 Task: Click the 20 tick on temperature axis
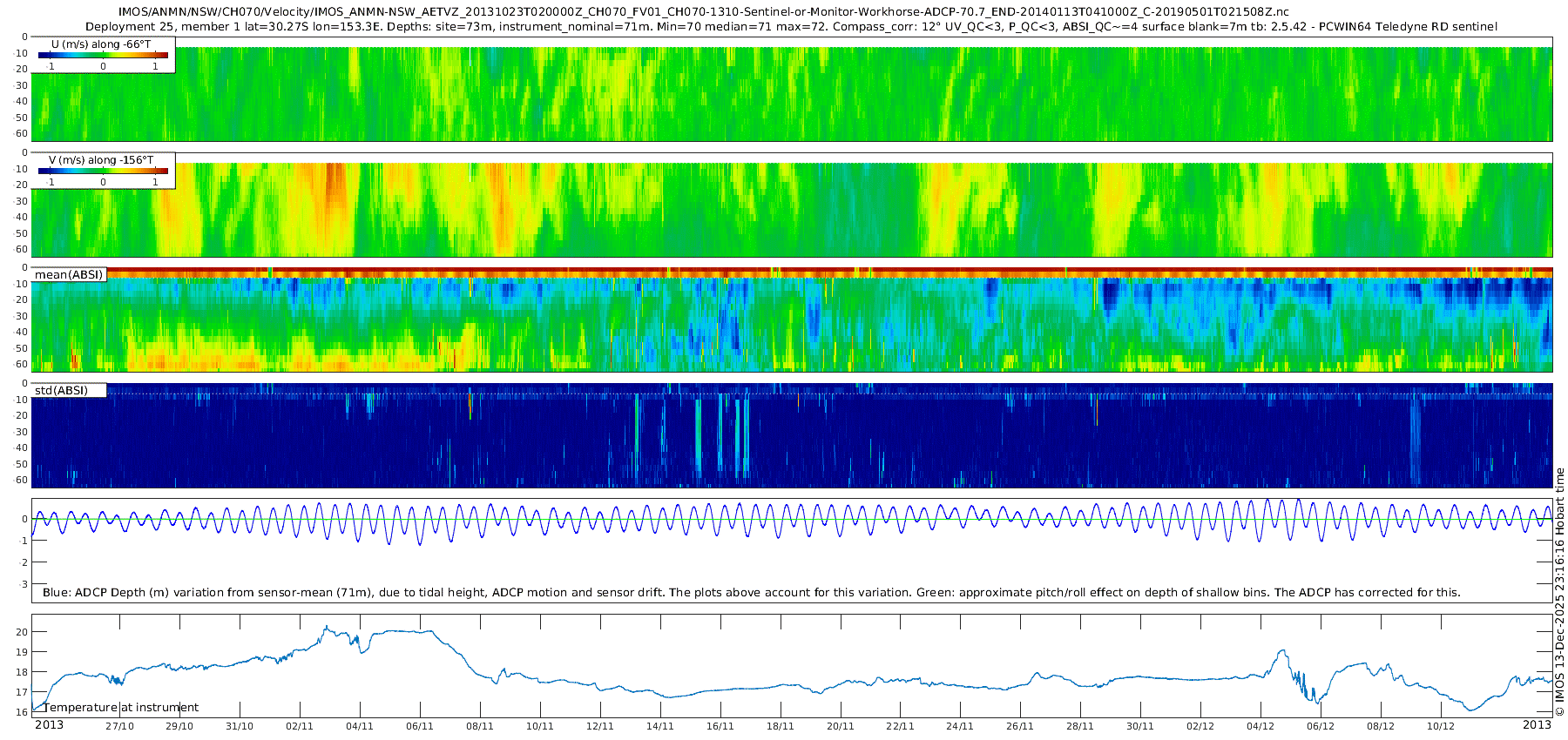click(23, 632)
